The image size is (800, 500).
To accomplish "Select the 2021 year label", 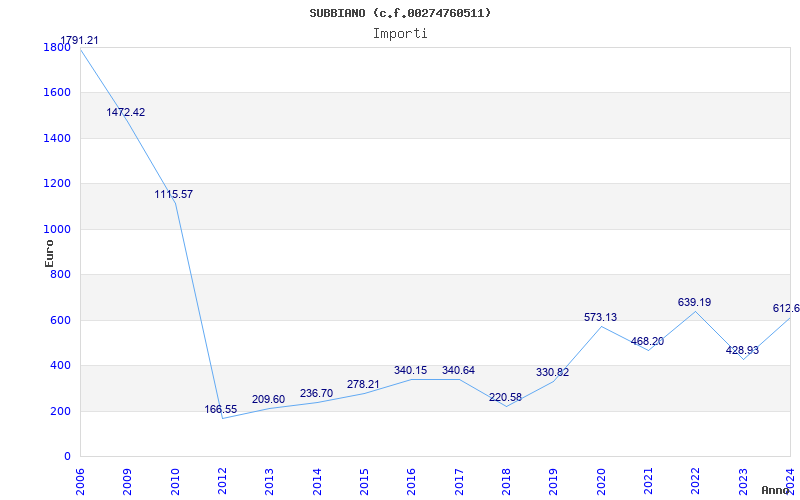I will (648, 482).
